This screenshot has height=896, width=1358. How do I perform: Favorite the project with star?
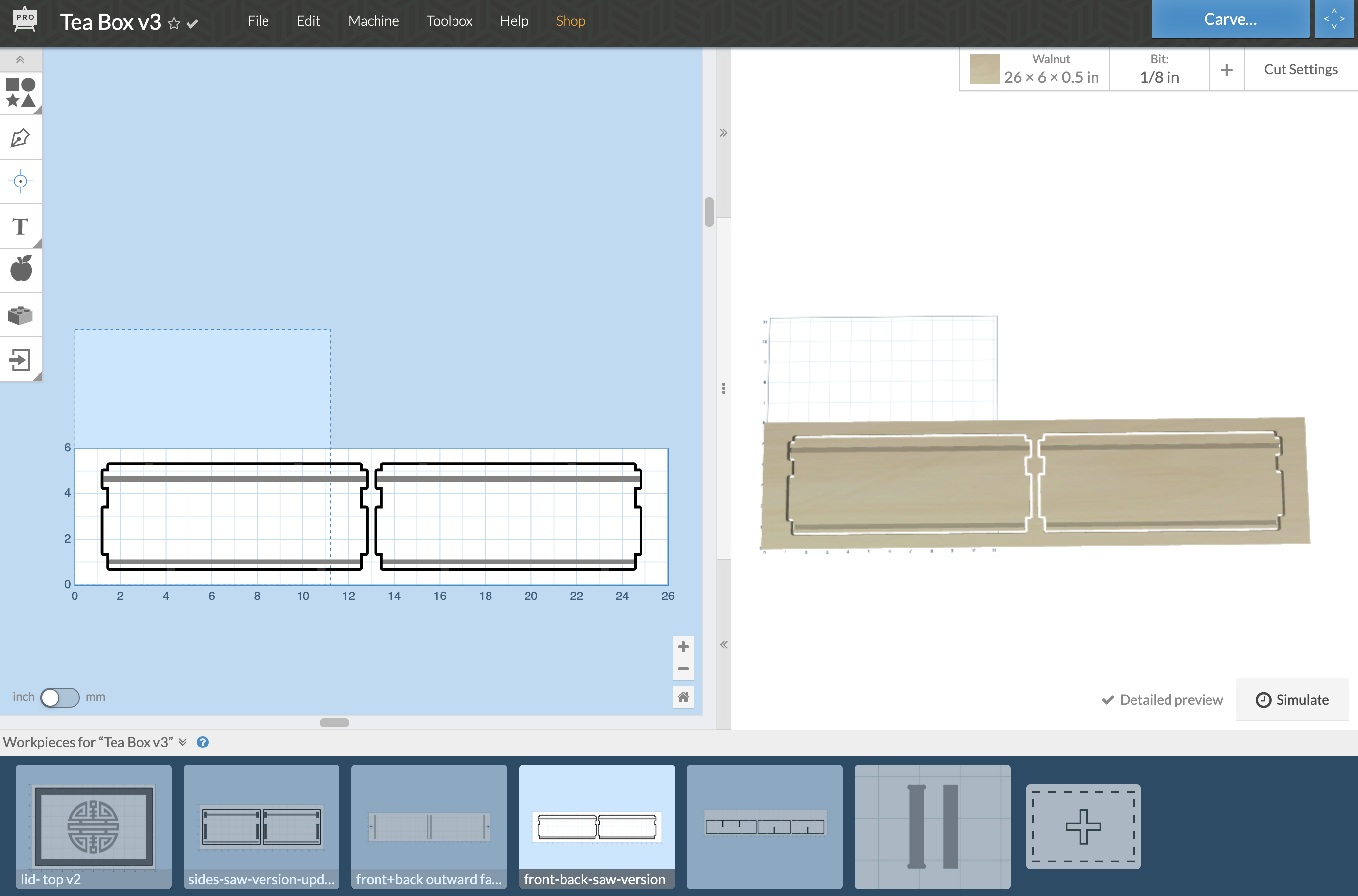coord(174,23)
